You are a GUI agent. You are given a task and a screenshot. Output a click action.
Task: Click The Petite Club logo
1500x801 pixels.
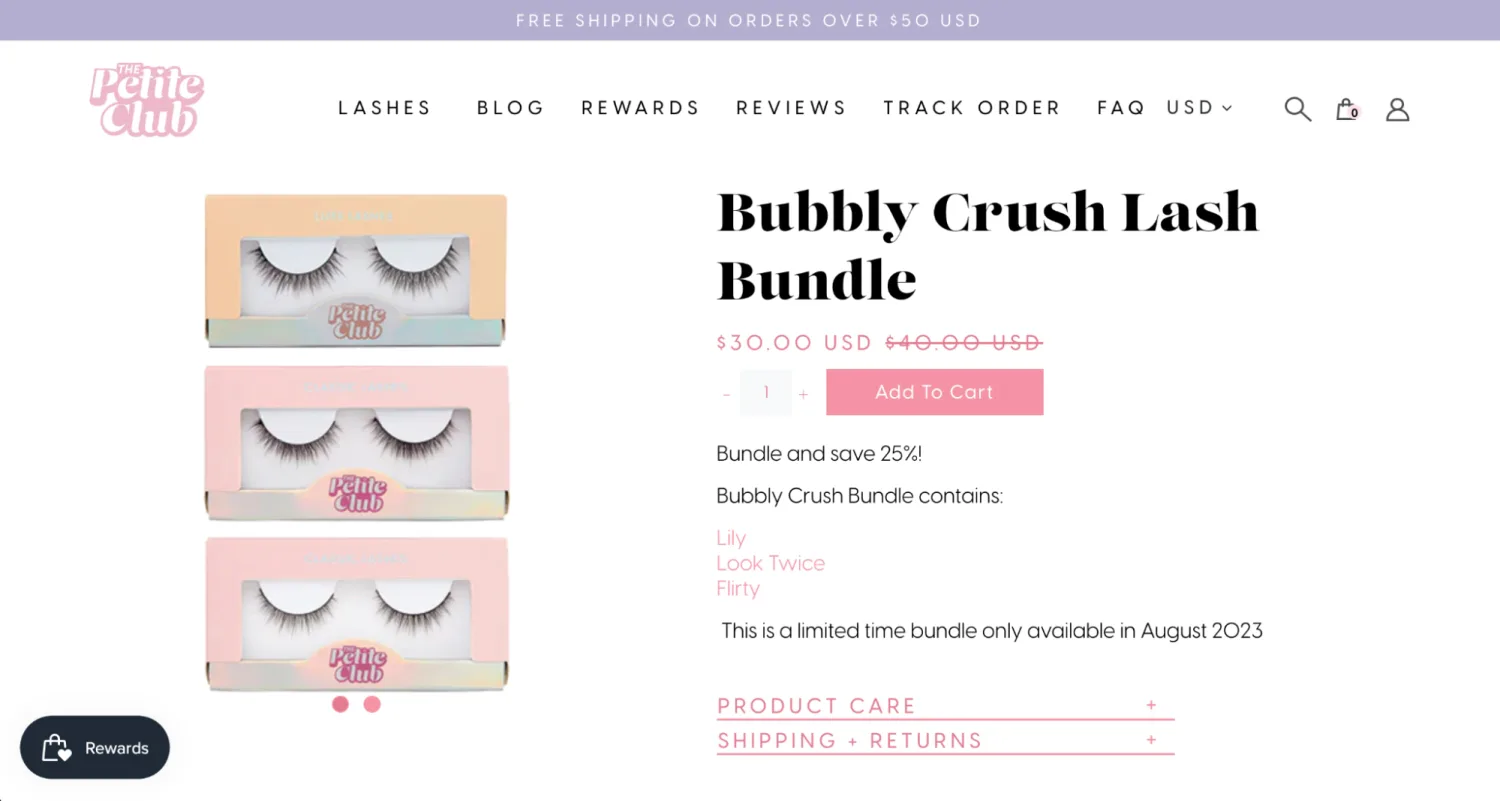[146, 101]
